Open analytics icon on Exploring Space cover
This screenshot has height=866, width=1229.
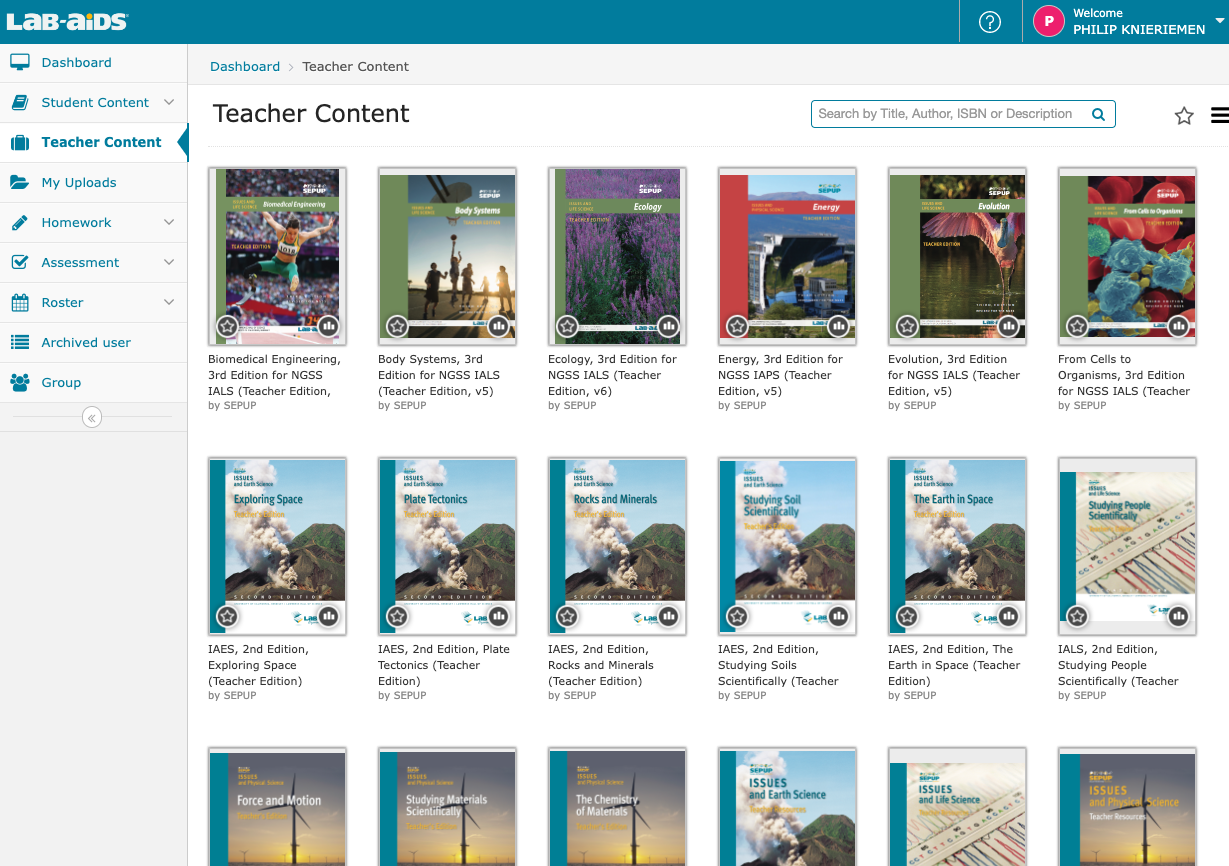pos(328,616)
